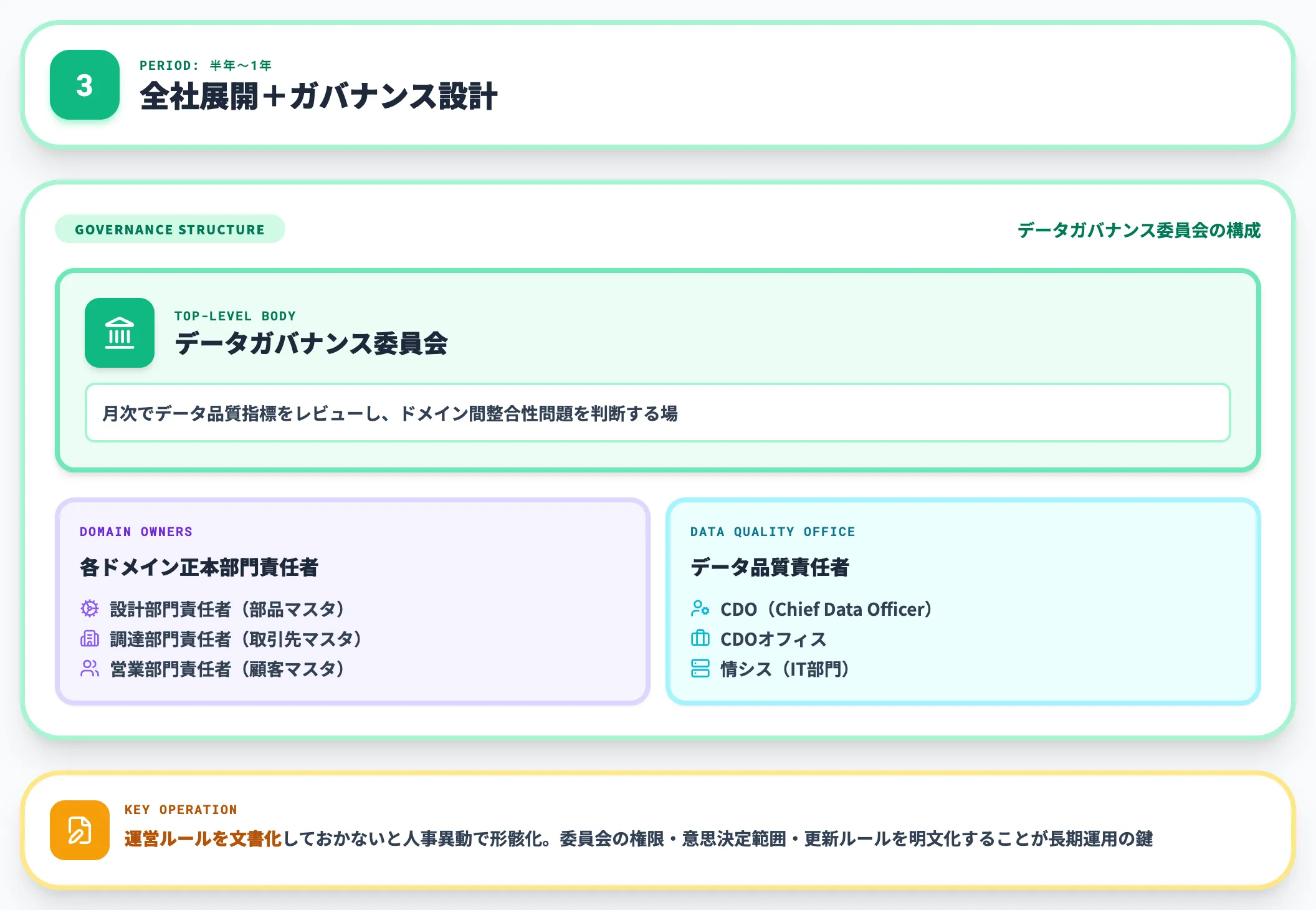
Task: Click the user-settings icon beside CDO
Action: 700,608
